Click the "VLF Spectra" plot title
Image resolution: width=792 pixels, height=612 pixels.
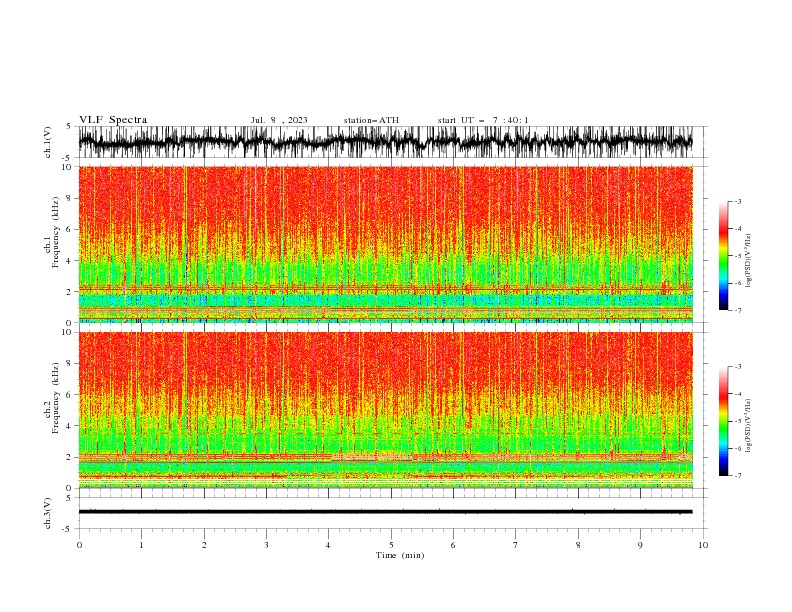(x=113, y=120)
